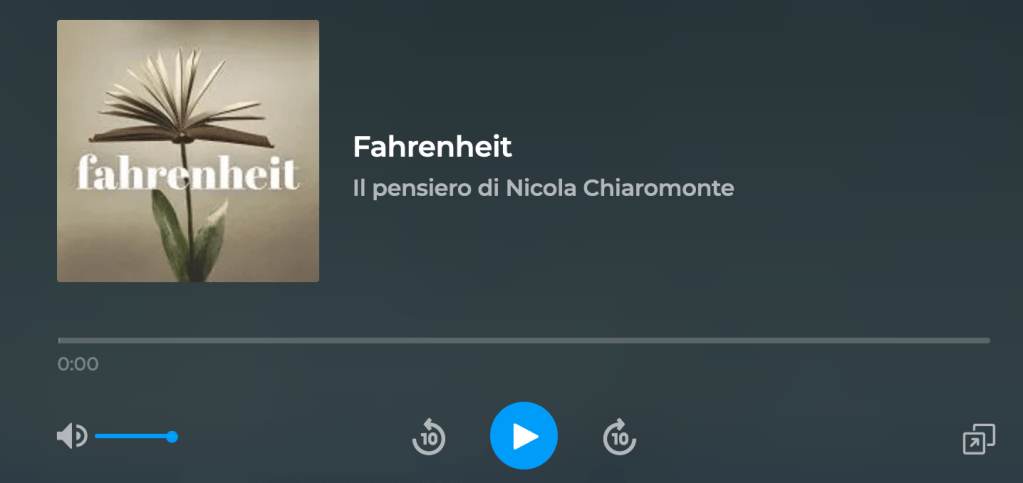Play the Fahrenheit episode
Image resolution: width=1023 pixels, height=483 pixels.
pos(524,435)
